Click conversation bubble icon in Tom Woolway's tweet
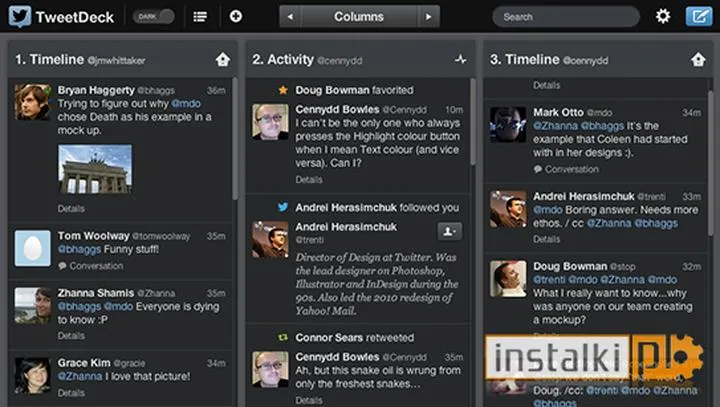This screenshot has height=407, width=720. (62, 266)
